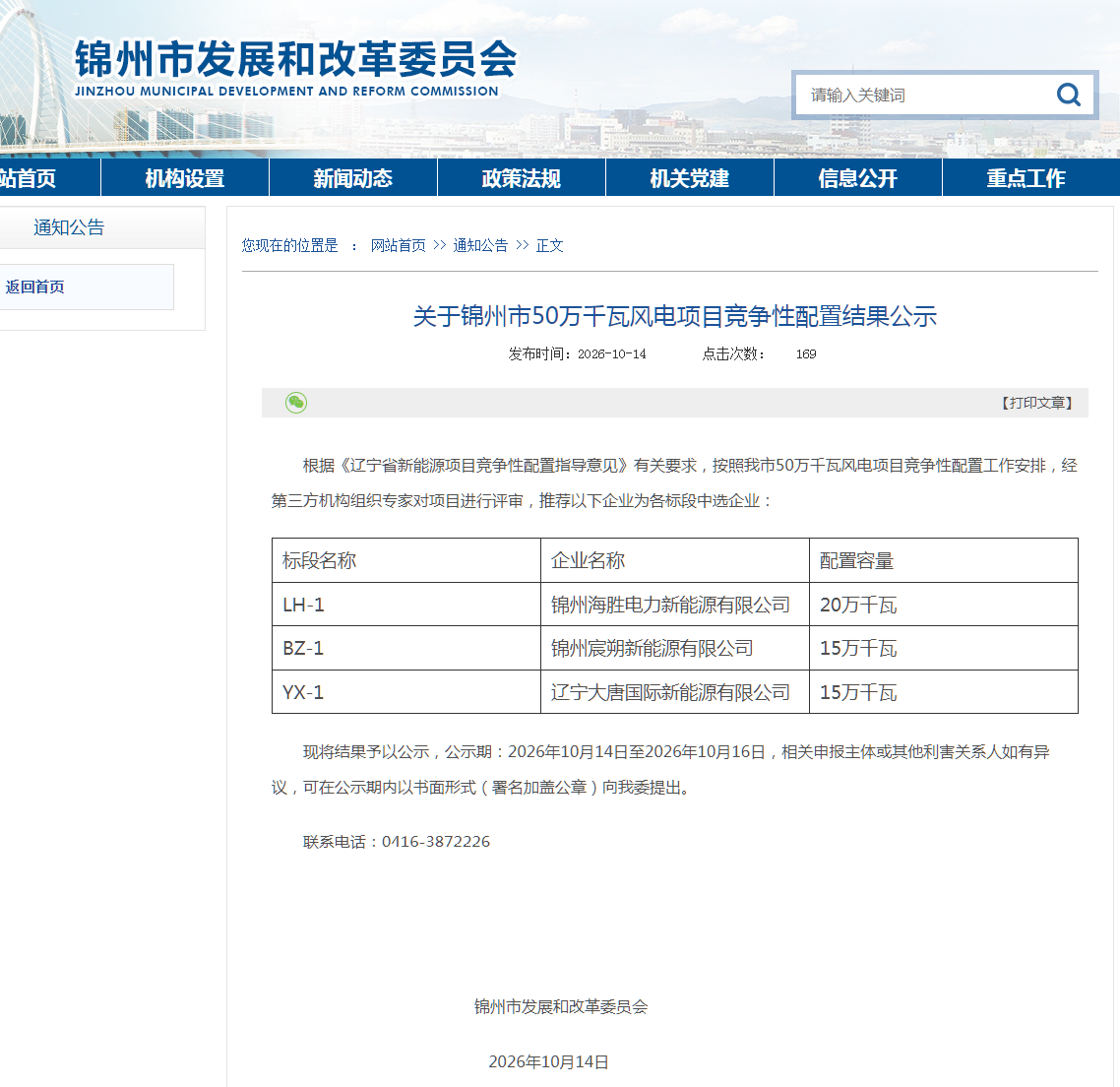Select the 通知公告 sidebar heading
The image size is (1120, 1087).
pyautogui.click(x=69, y=227)
